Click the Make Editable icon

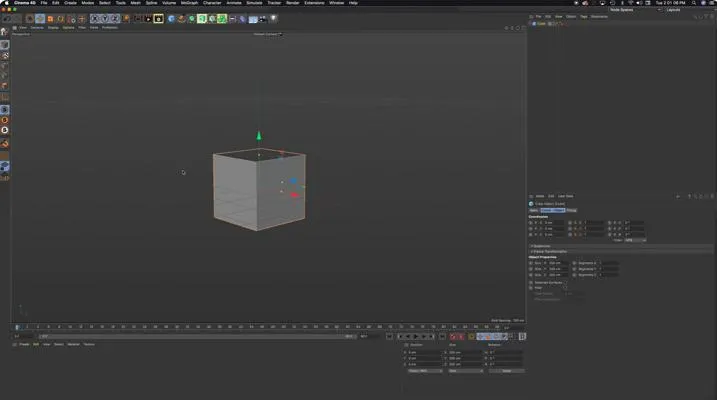click(5, 32)
